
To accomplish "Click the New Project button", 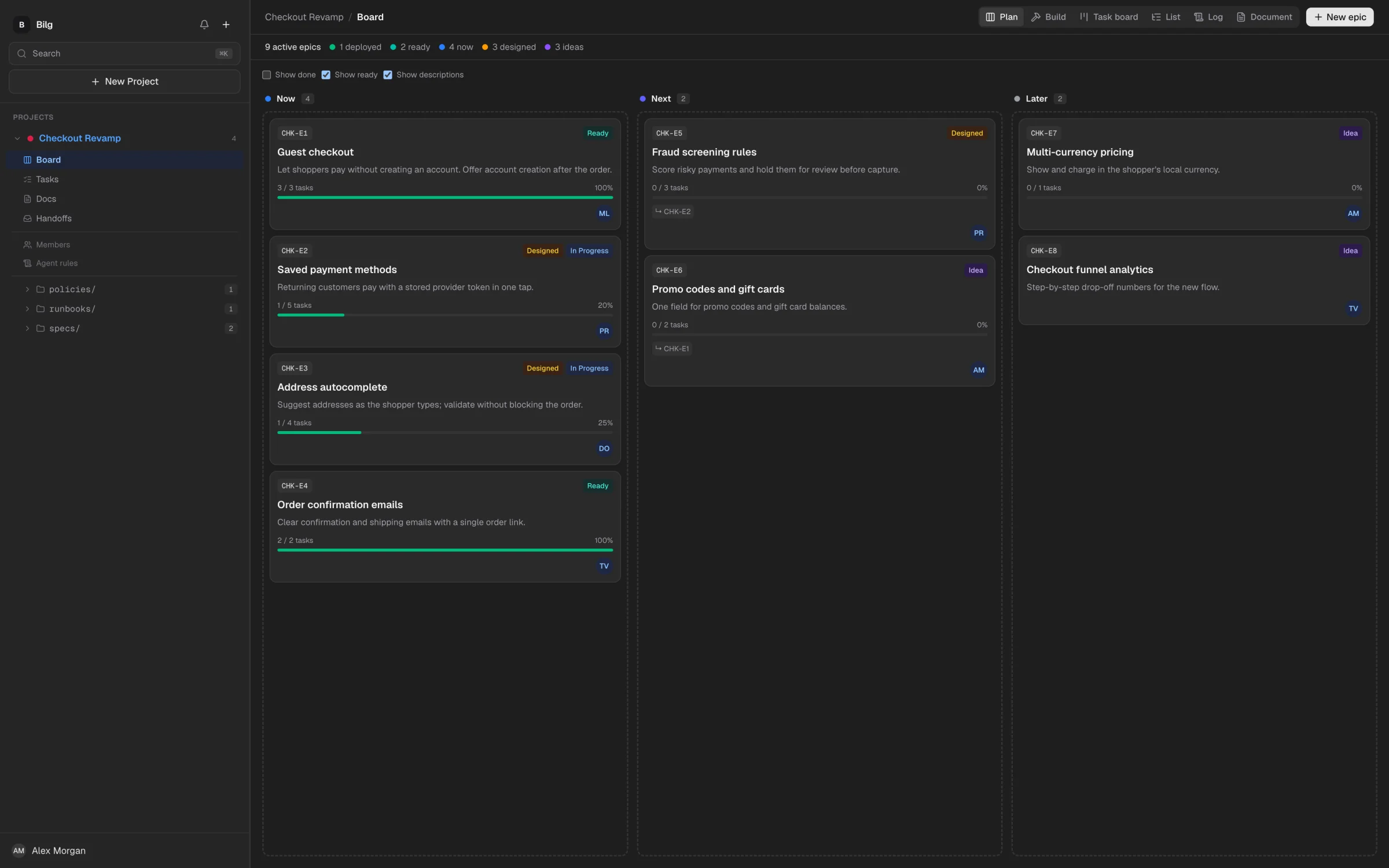I will click(124, 82).
